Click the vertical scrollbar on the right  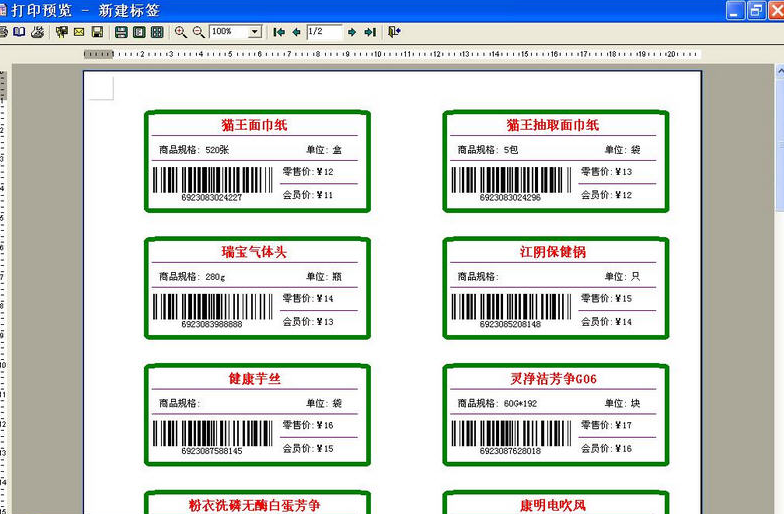click(780, 288)
